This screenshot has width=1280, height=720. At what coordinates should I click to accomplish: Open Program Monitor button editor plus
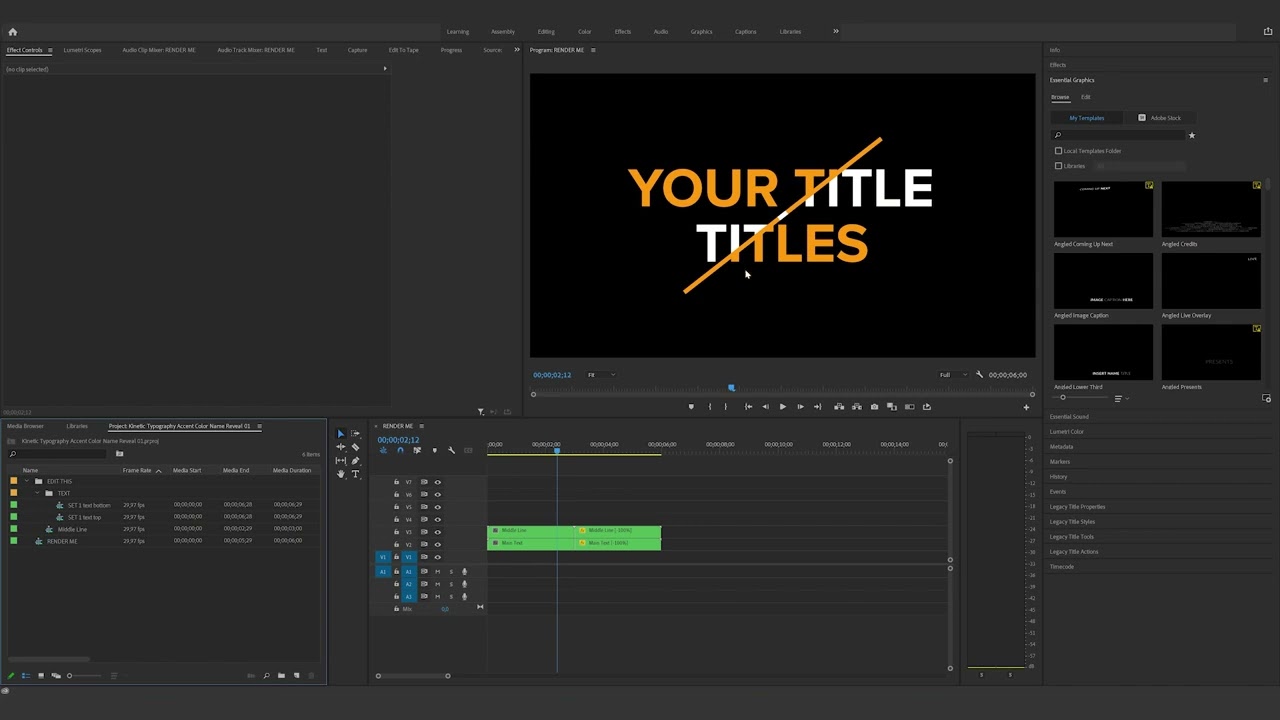(1025, 407)
